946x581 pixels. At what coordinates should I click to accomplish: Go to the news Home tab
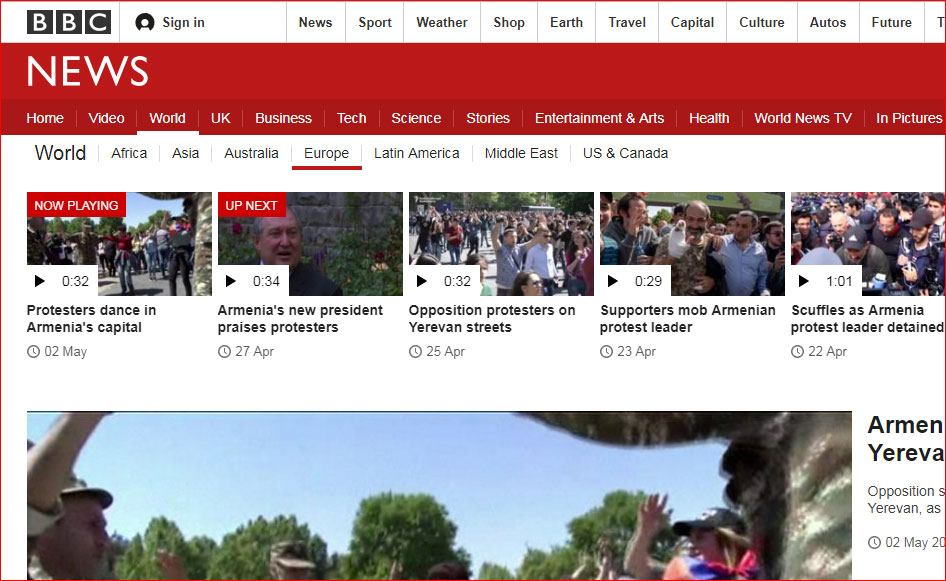click(x=45, y=118)
